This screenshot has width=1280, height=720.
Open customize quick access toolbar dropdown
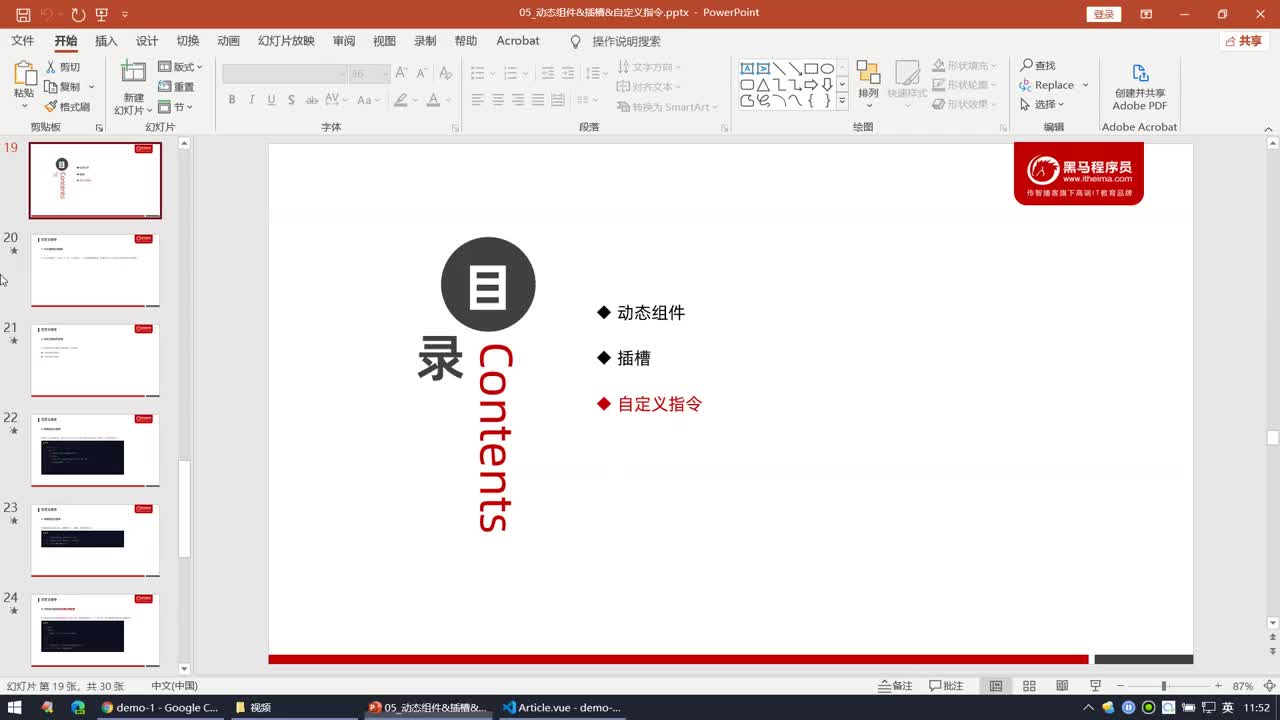pos(125,14)
